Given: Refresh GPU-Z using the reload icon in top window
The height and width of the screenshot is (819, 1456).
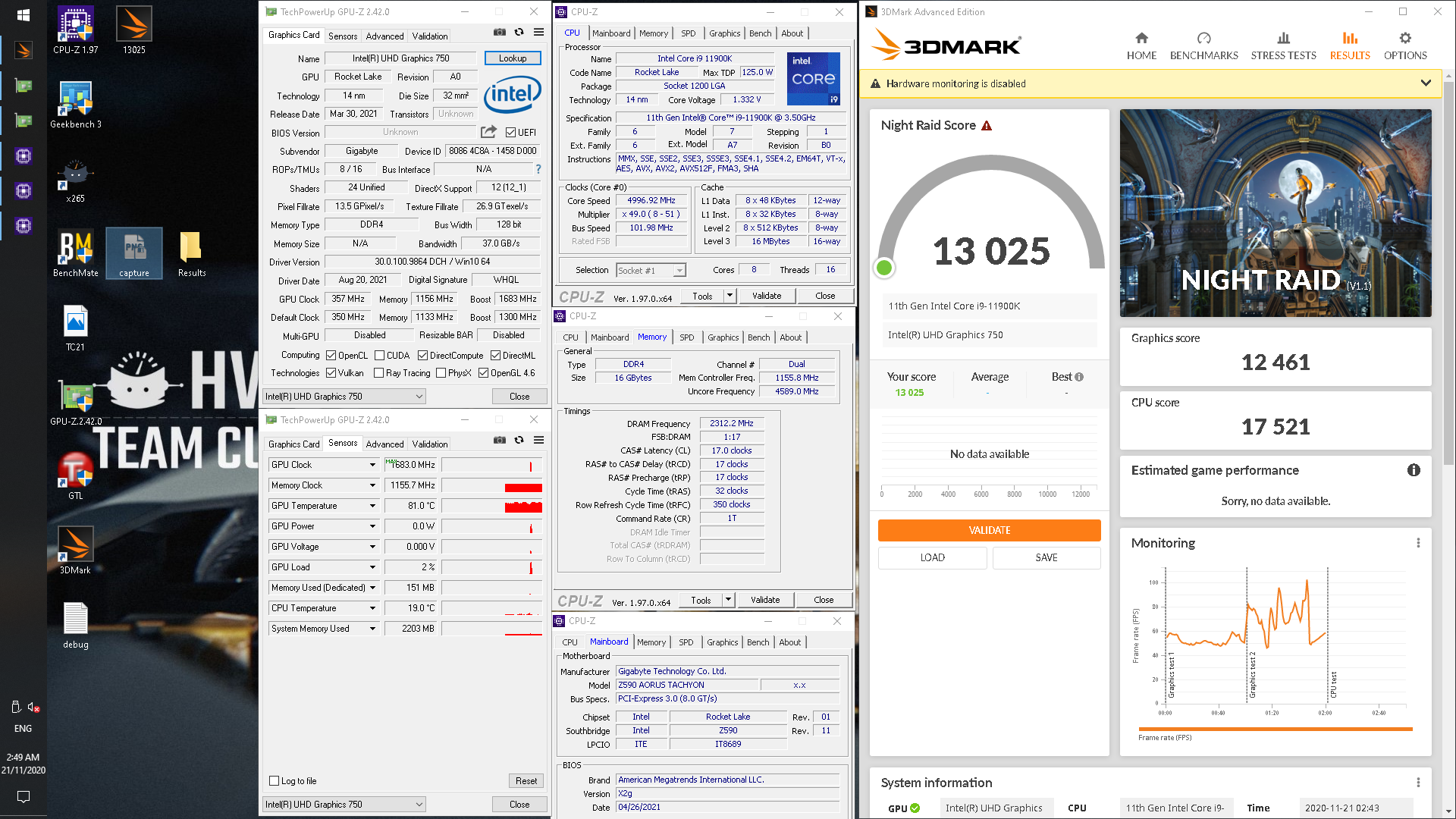Looking at the screenshot, I should tap(519, 33).
